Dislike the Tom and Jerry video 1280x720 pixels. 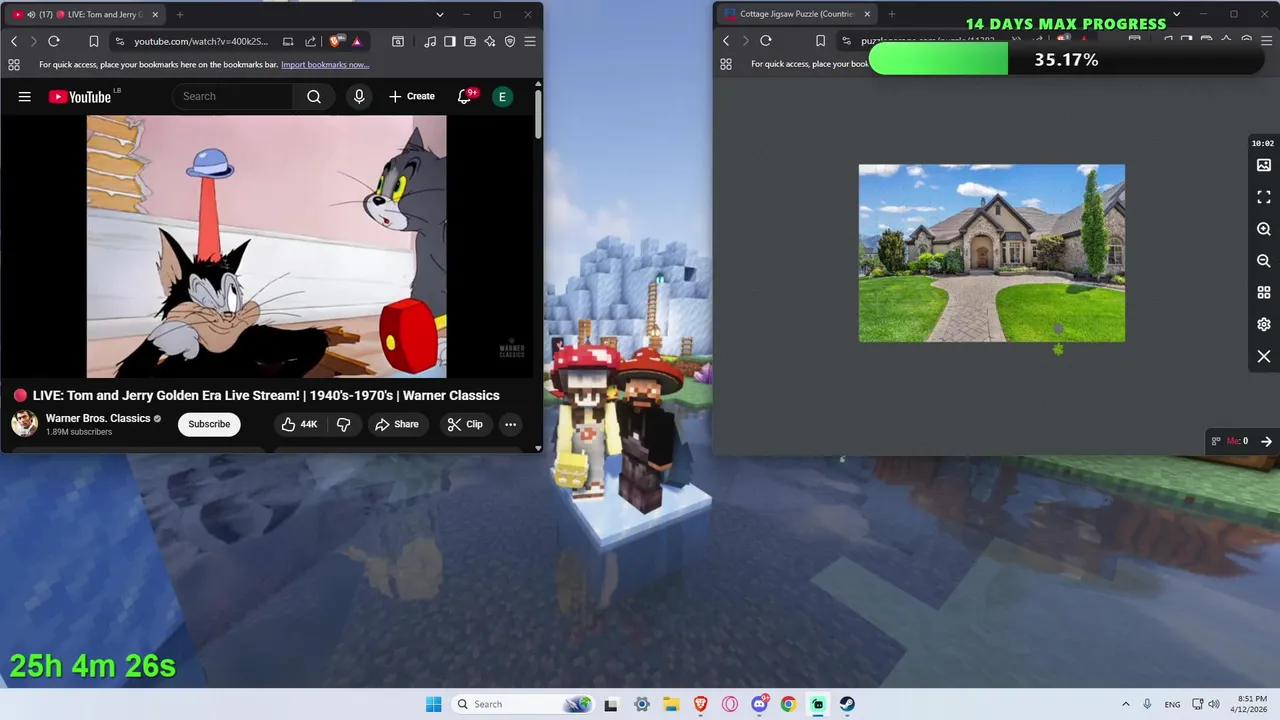(343, 424)
